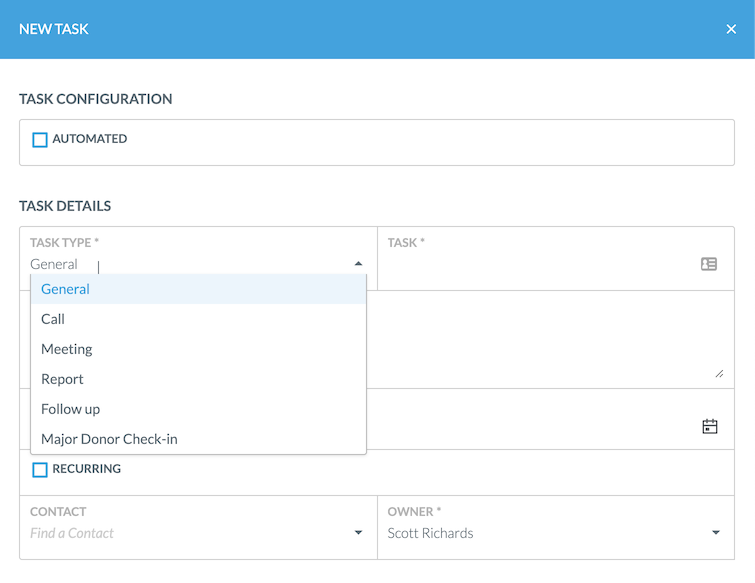Open the Owner dropdown arrow
This screenshot has height=583, width=755.
tap(716, 532)
